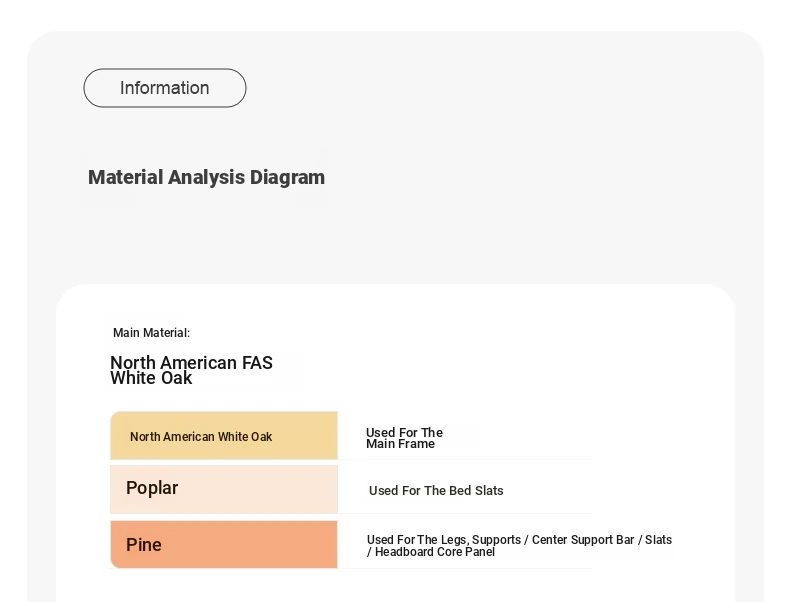Click White Oak in the title's second line
Screen dimensions: 790x602
(x=151, y=378)
